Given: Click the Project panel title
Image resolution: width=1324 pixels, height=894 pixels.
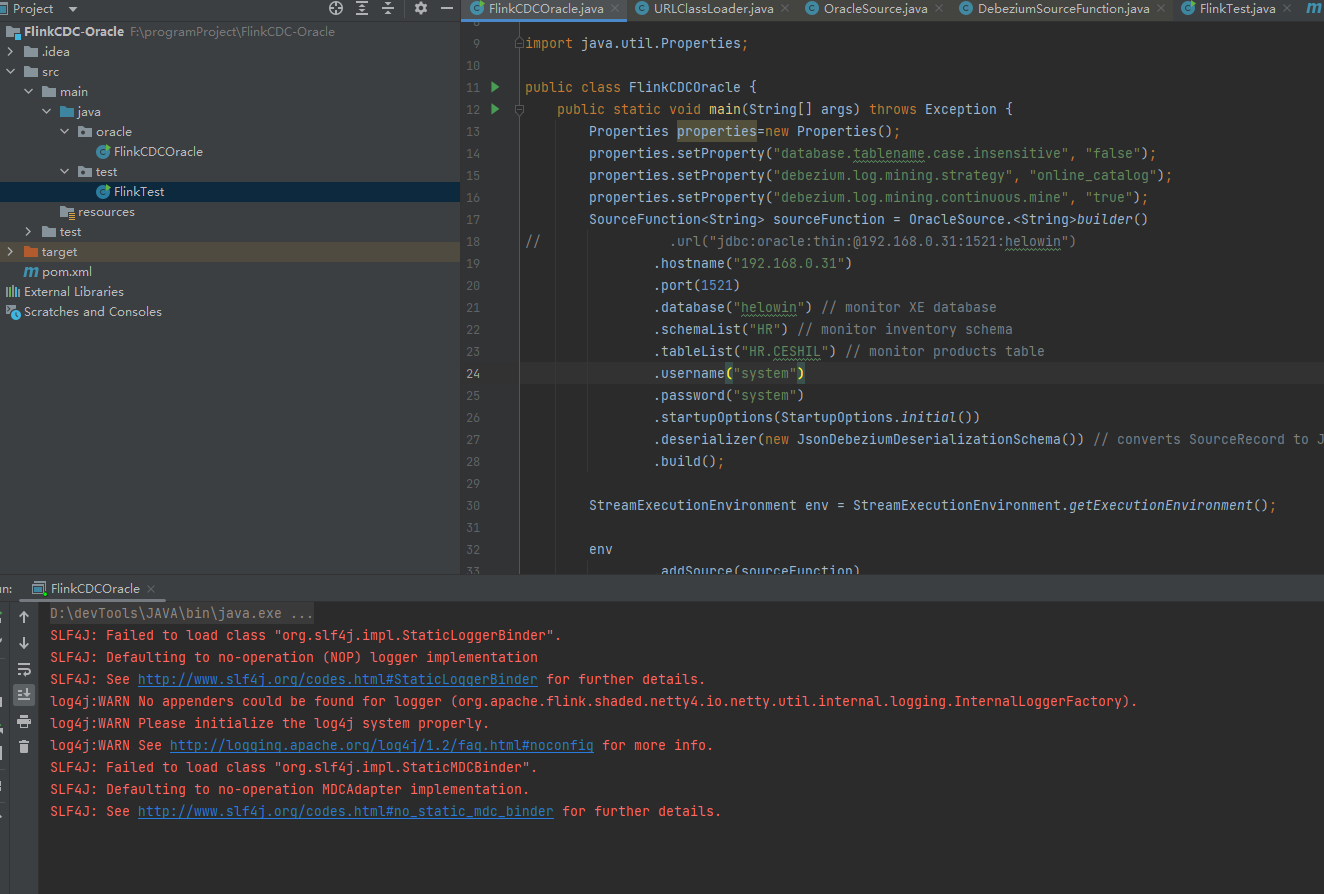Looking at the screenshot, I should [x=33, y=9].
